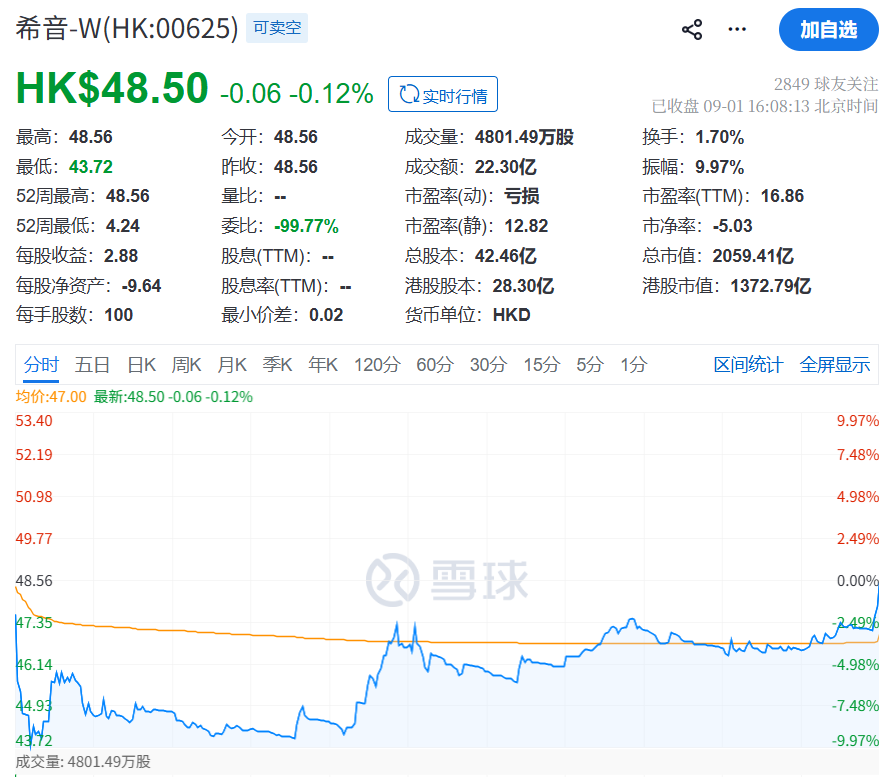Click 港股市值 value 1372.79亿
Screen dimensions: 888x777
pos(771,286)
